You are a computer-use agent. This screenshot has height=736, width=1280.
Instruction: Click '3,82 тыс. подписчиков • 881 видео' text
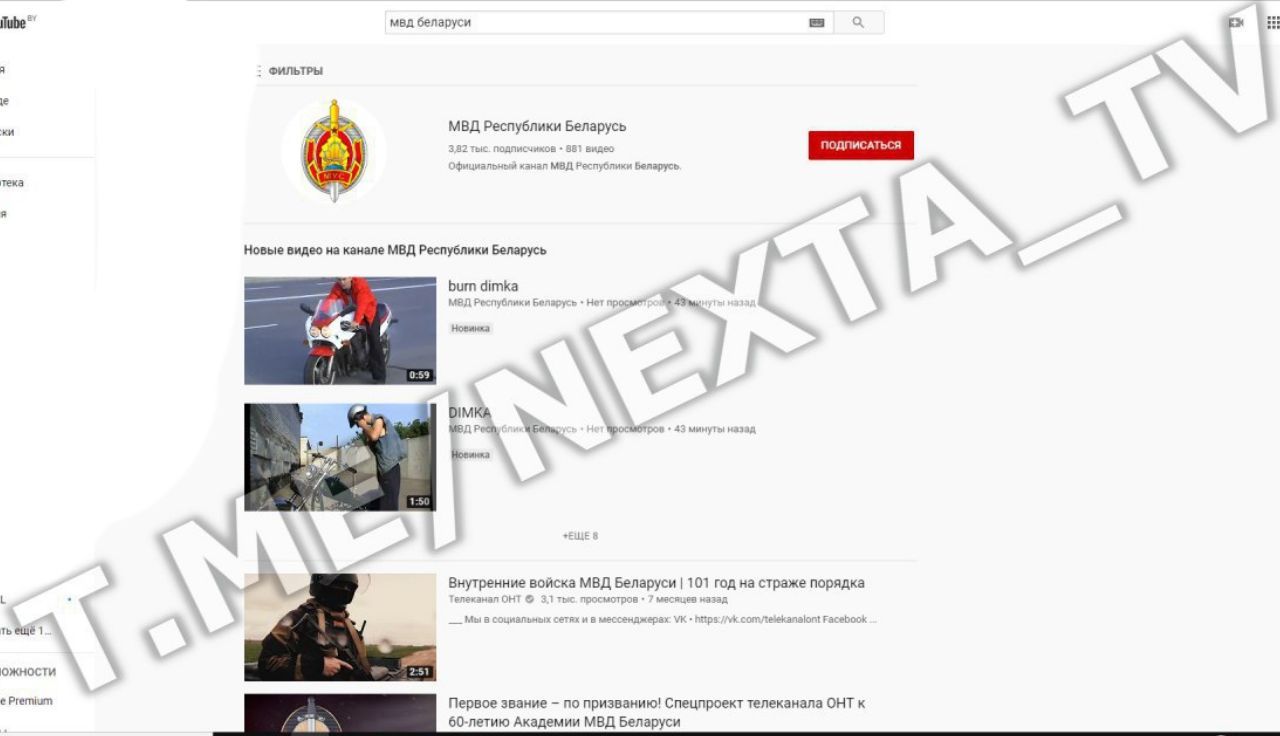point(531,149)
